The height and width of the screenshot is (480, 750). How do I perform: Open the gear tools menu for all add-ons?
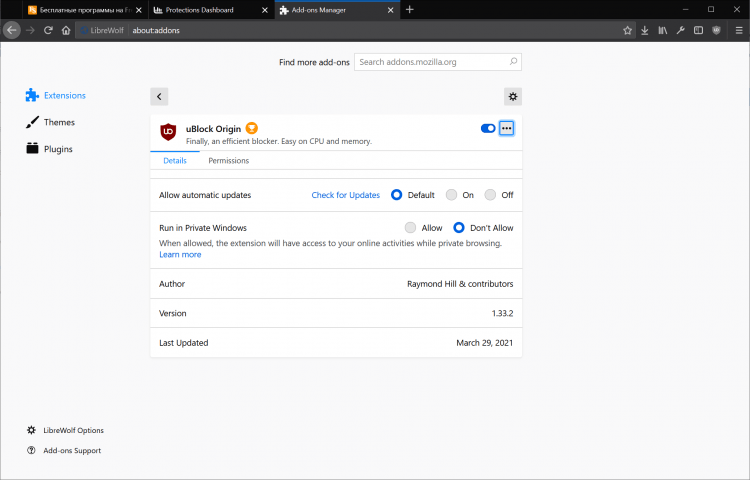click(x=513, y=96)
